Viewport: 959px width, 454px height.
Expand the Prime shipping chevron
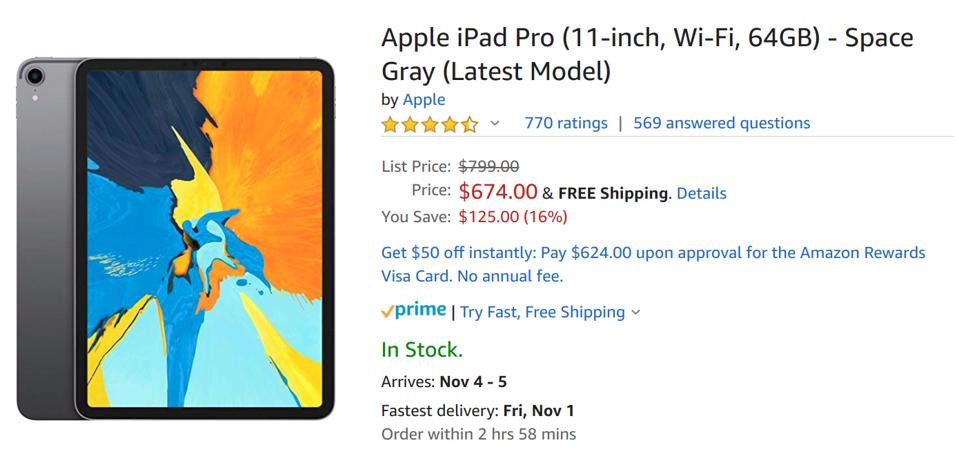coord(636,312)
